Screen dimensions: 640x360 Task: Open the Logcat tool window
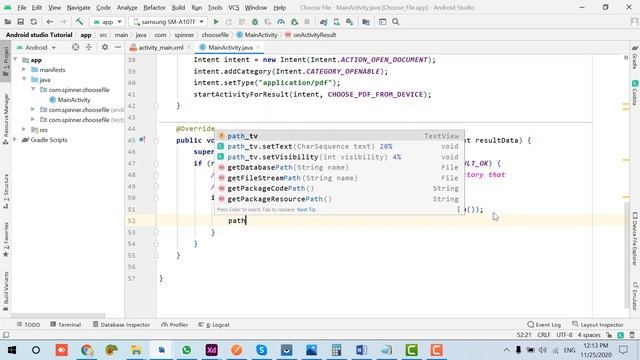[x=214, y=324]
